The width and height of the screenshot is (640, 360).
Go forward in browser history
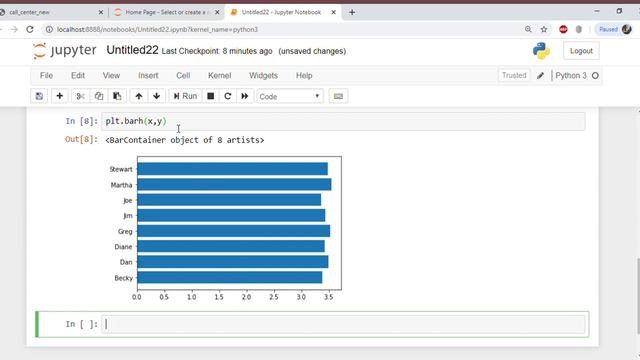pos(14,29)
